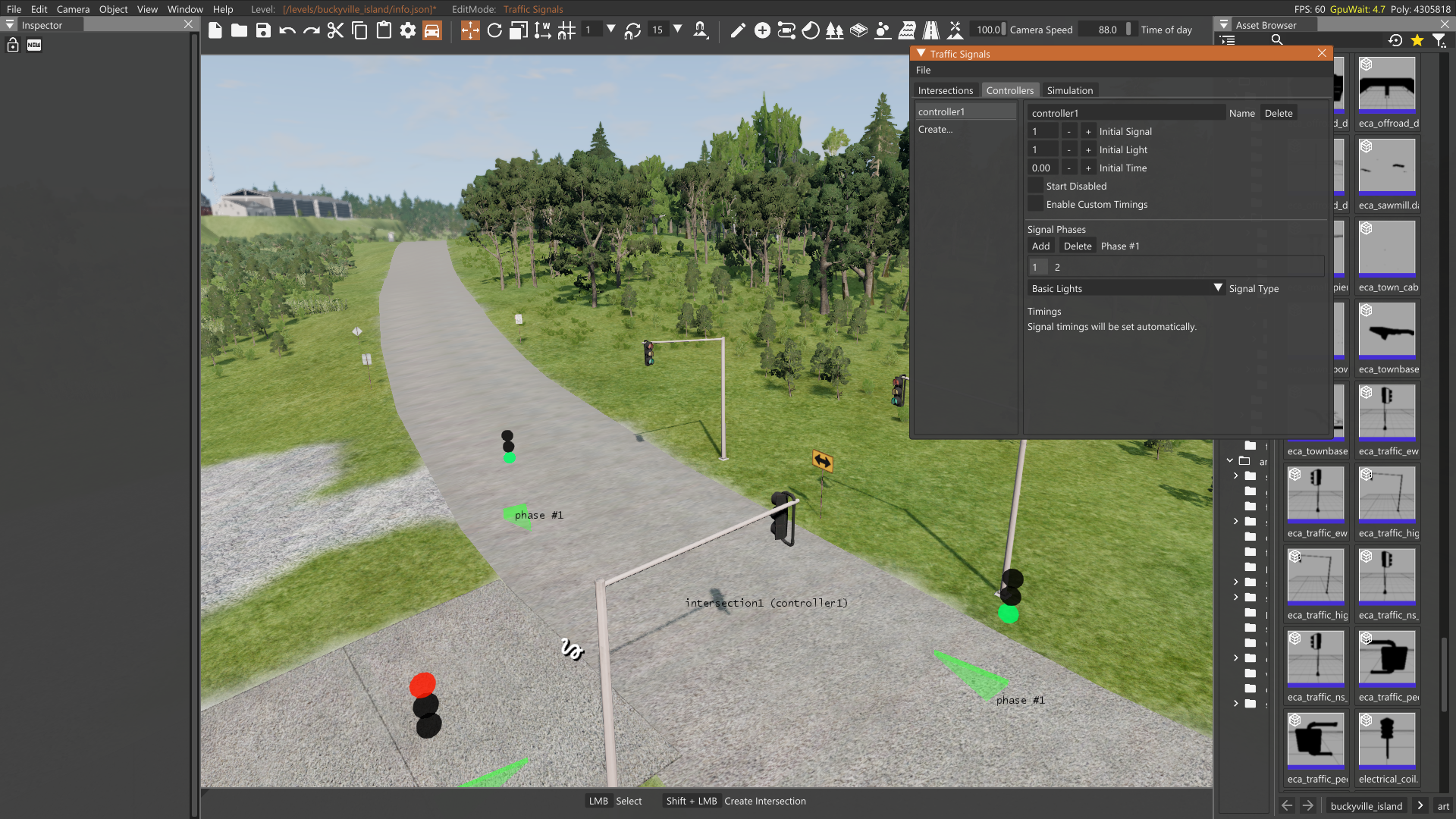Click the New Level file icon

(215, 30)
